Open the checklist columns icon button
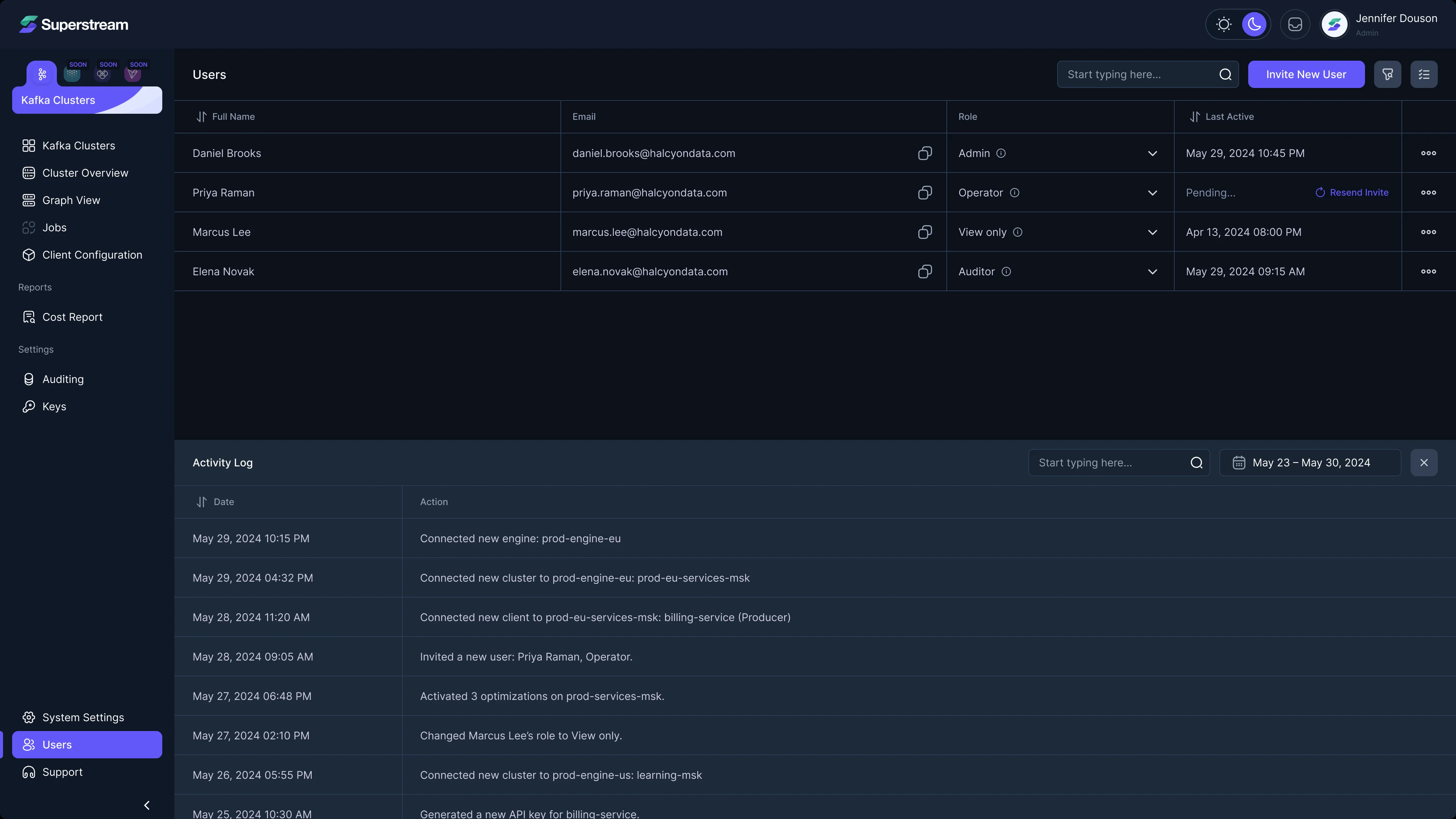This screenshot has height=819, width=1456. tap(1424, 75)
